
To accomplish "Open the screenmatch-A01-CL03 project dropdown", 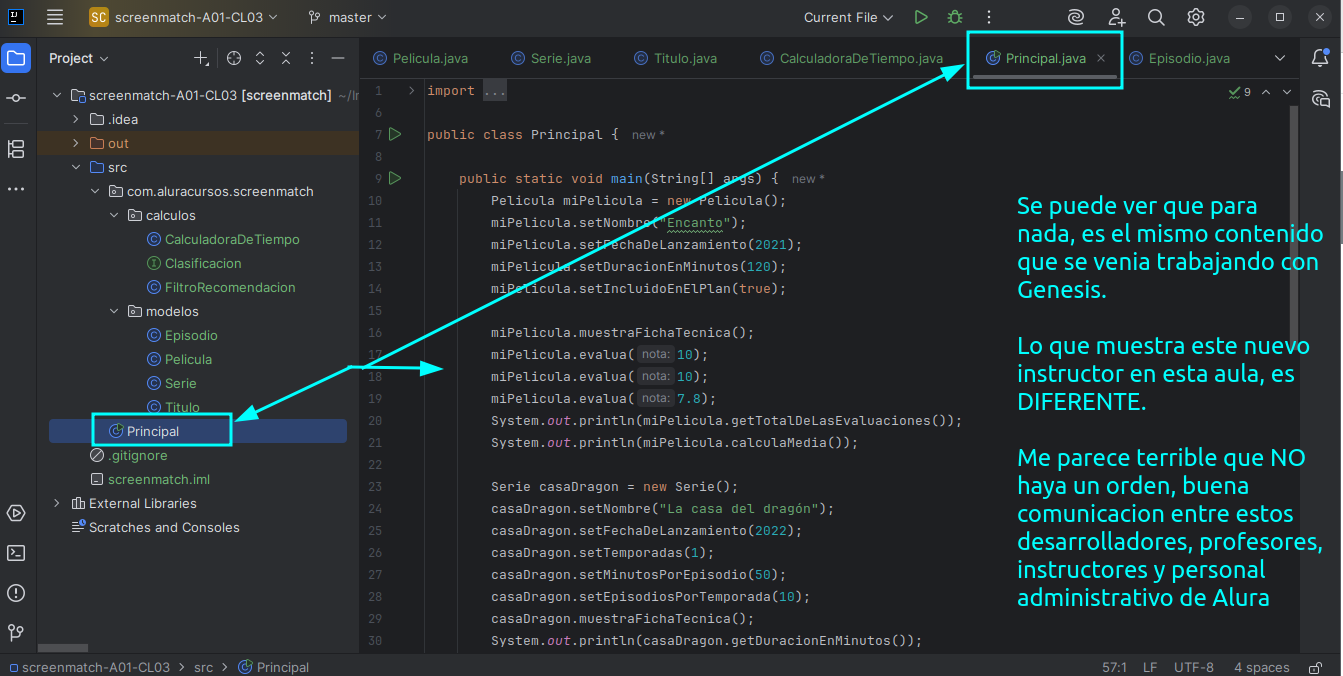I will pyautogui.click(x=184, y=17).
